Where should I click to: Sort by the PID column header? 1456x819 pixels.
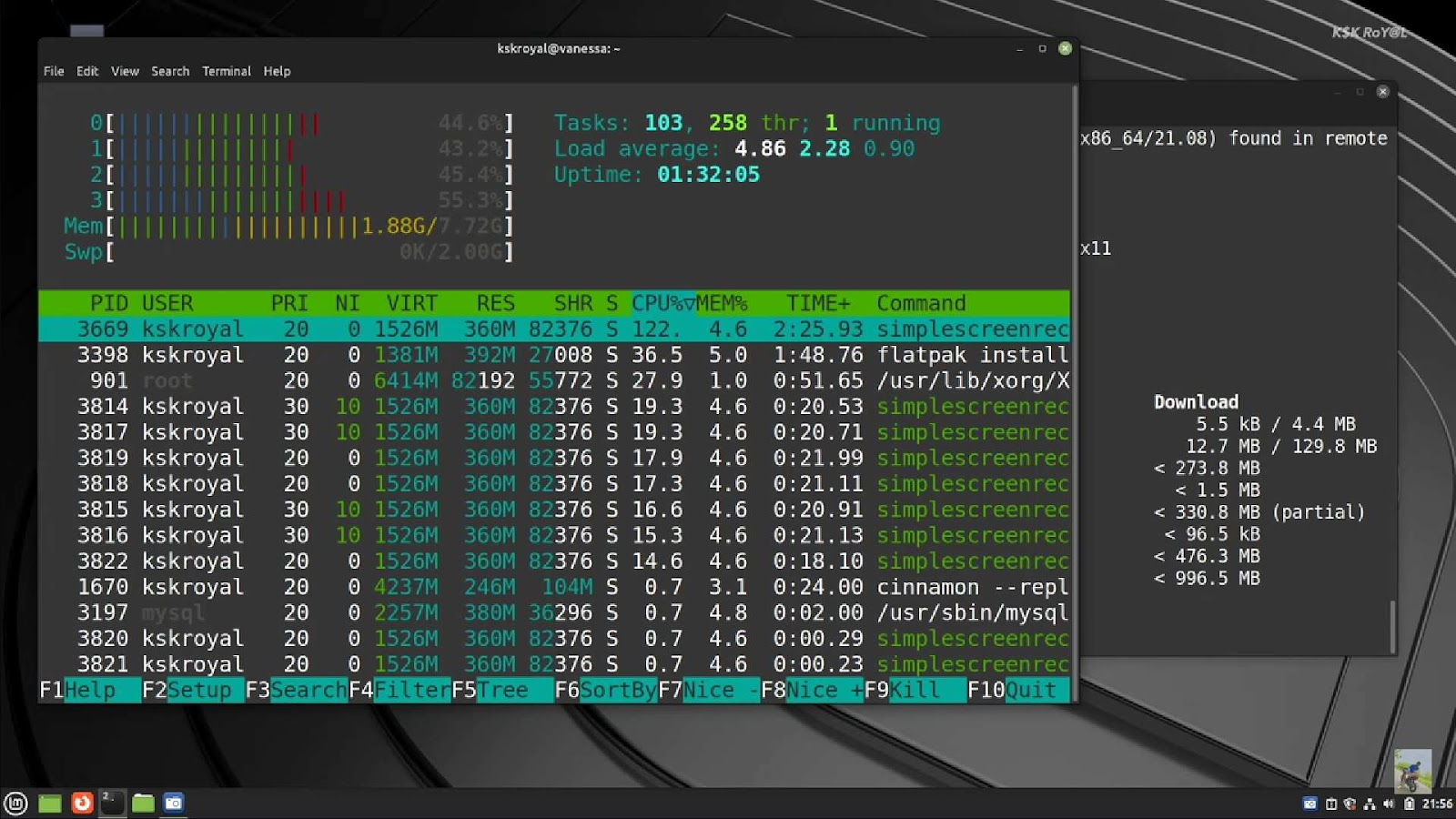point(109,303)
